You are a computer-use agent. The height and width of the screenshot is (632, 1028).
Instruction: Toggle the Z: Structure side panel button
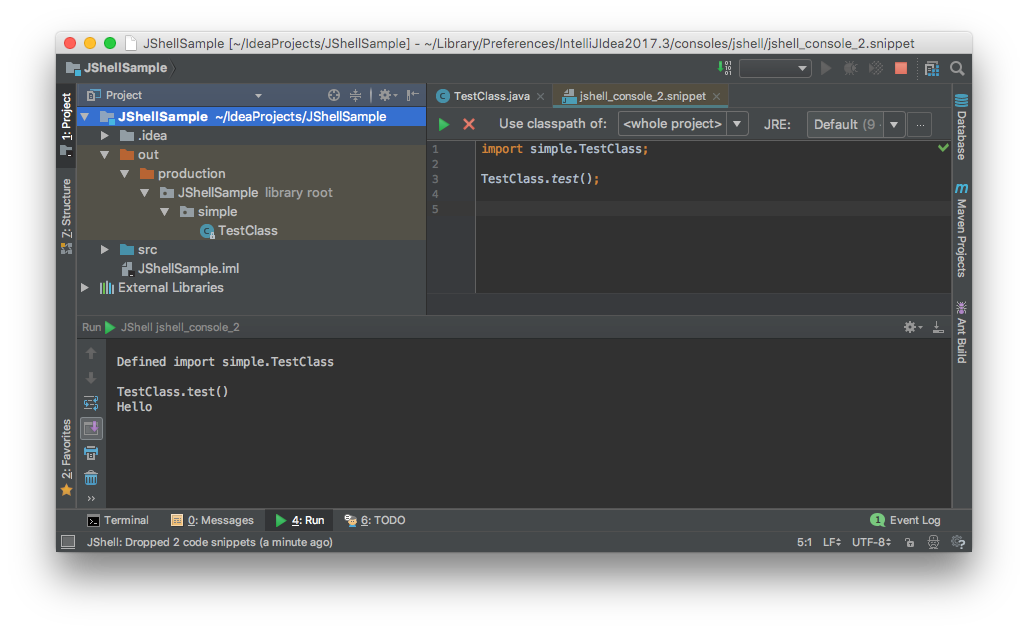coord(66,216)
